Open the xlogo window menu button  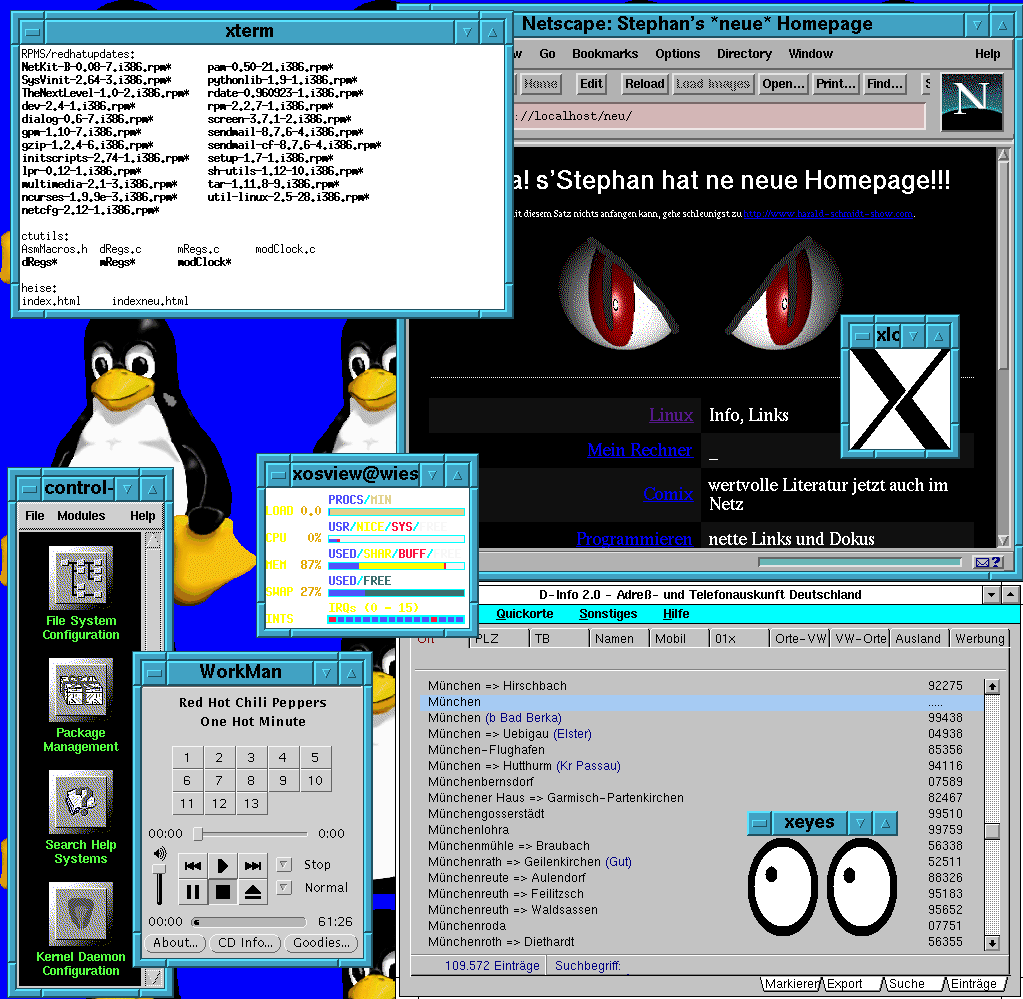863,336
